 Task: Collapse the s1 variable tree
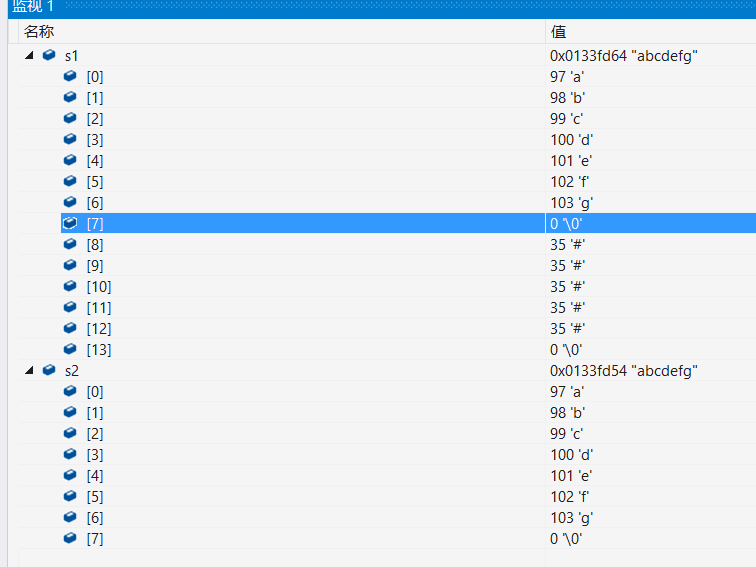[29, 55]
